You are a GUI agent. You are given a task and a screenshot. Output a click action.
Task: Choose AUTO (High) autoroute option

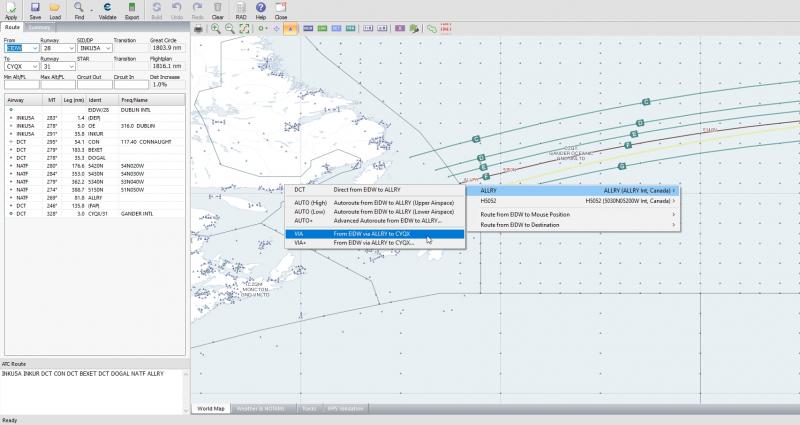point(375,203)
